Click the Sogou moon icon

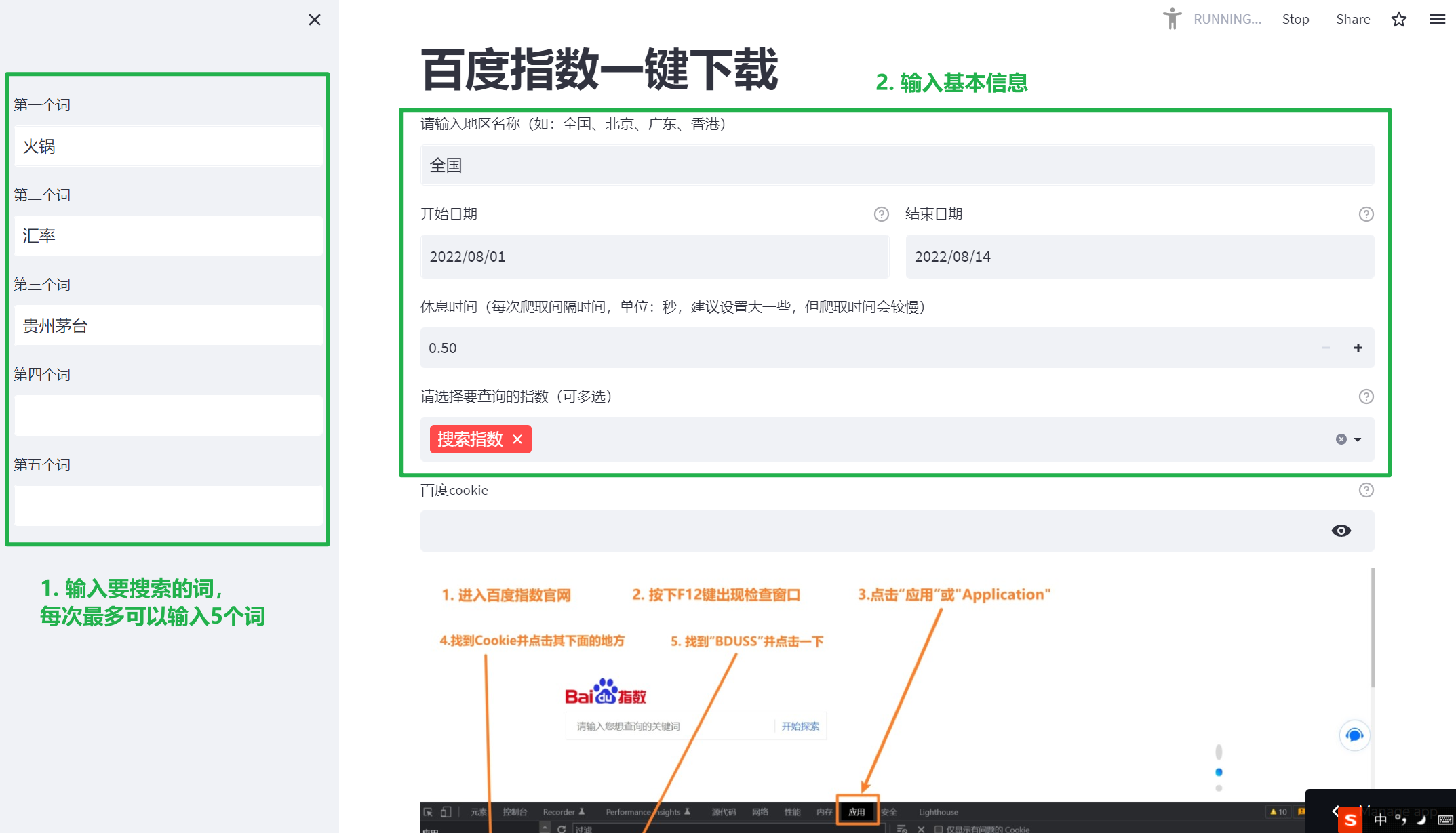(x=1421, y=820)
